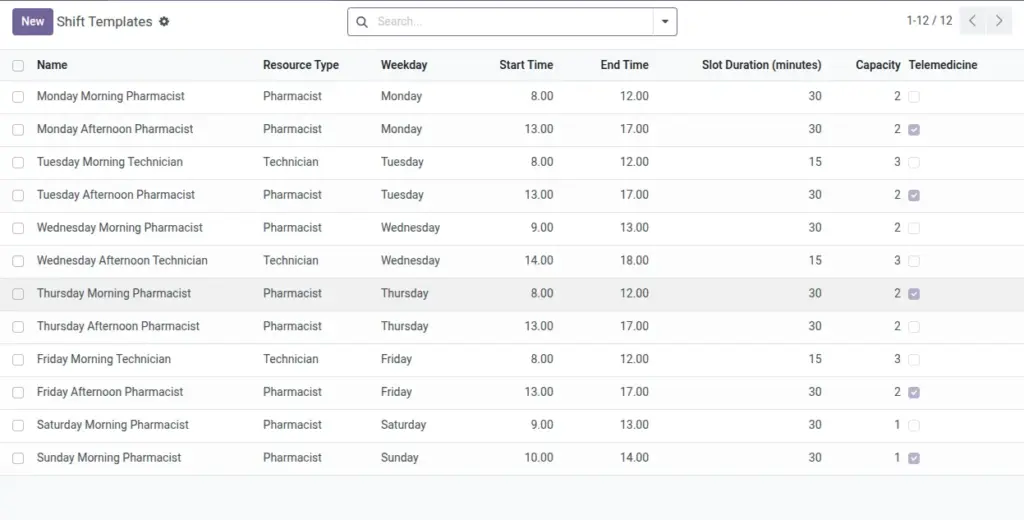Viewport: 1024px width, 520px height.
Task: Open the Shift Templates gear settings icon
Action: (164, 22)
